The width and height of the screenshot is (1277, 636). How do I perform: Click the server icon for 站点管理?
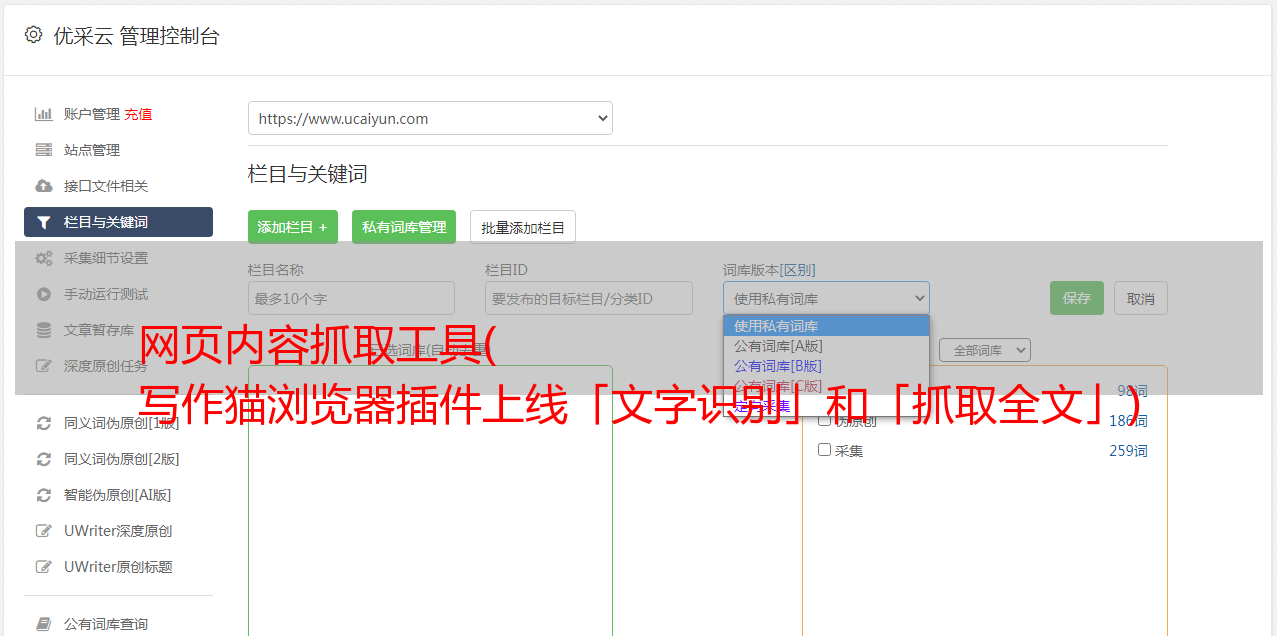pyautogui.click(x=44, y=150)
